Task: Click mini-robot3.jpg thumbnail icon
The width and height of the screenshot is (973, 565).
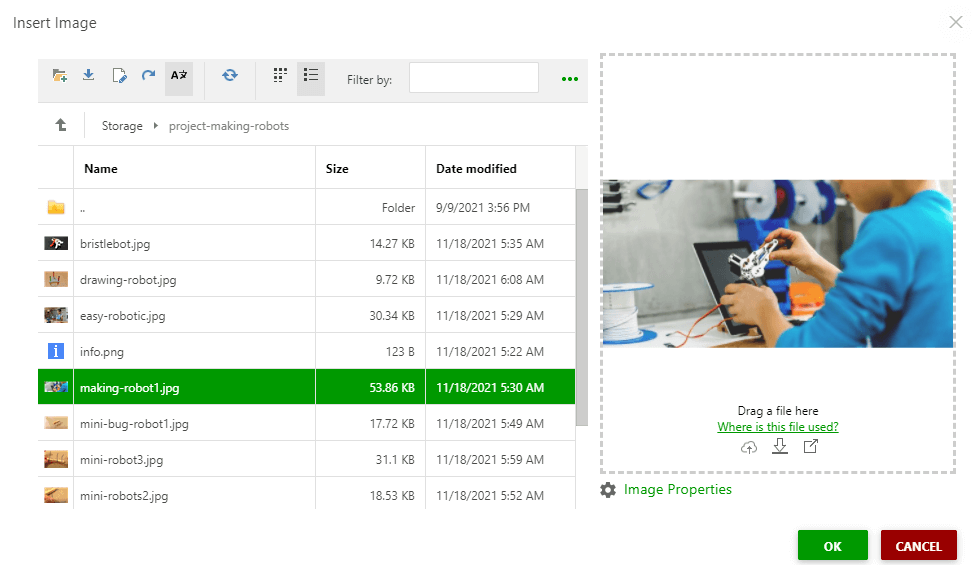Action: tap(56, 459)
